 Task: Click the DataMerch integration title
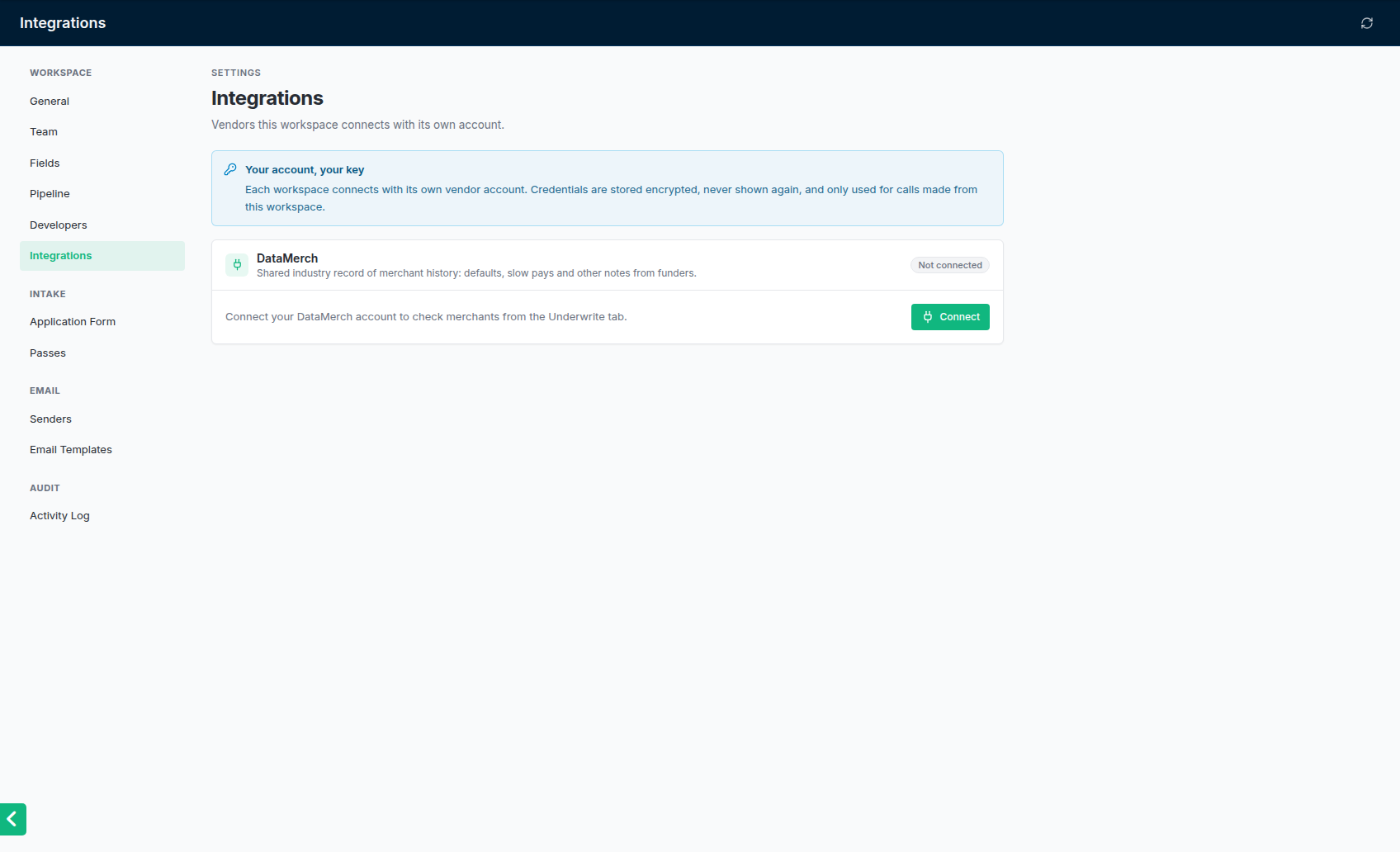[287, 258]
